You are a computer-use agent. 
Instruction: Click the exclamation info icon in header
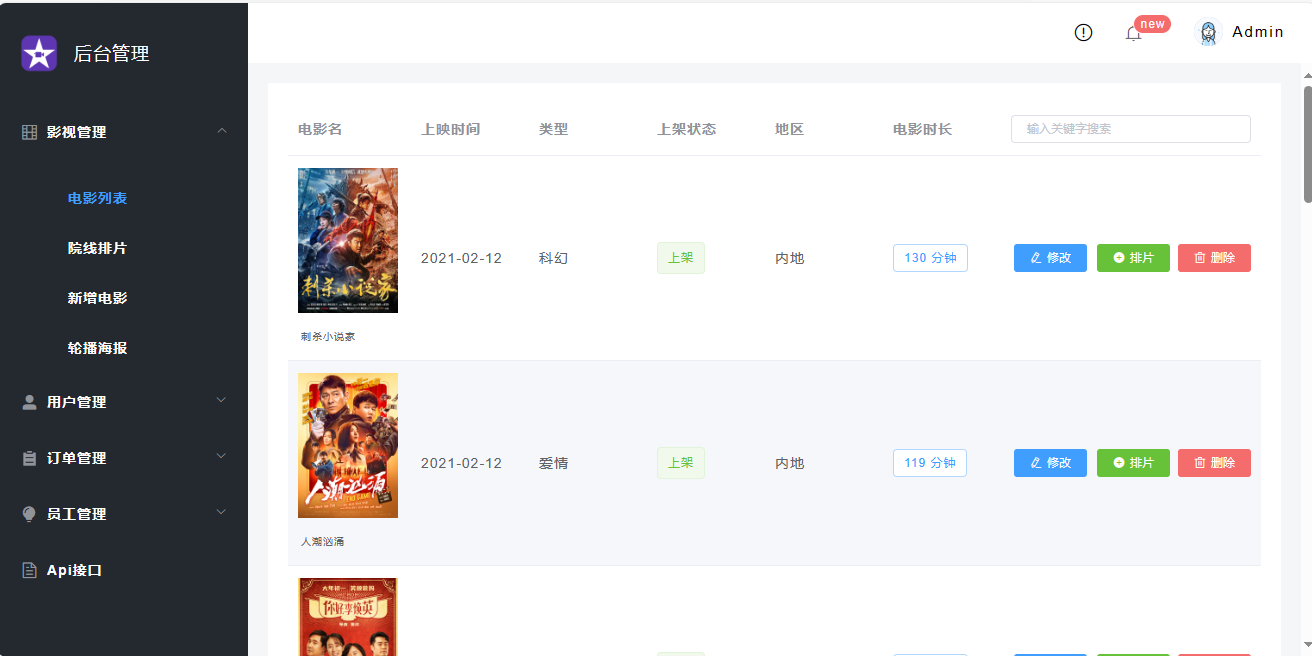pos(1083,33)
